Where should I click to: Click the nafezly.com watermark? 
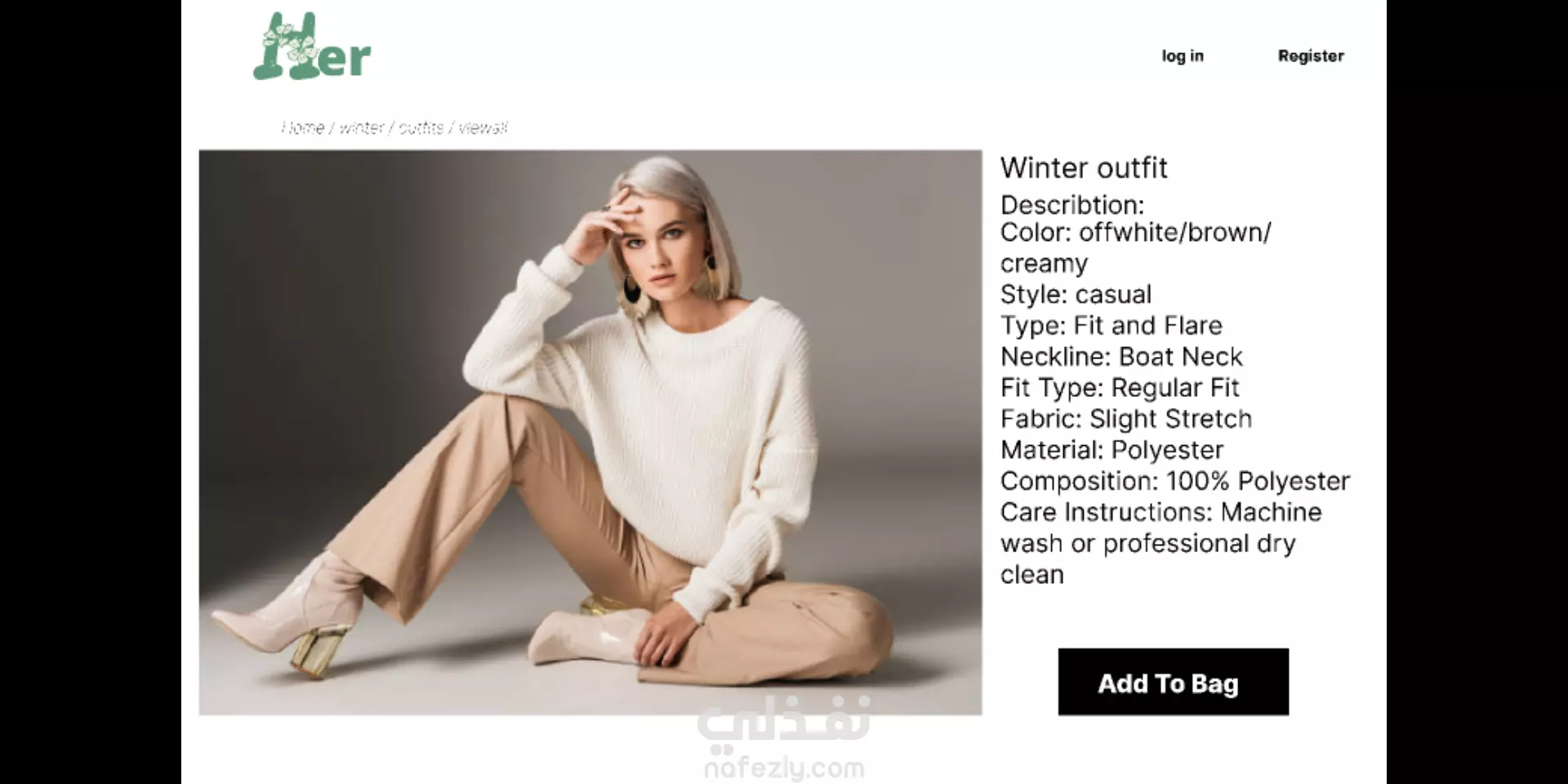point(783,768)
